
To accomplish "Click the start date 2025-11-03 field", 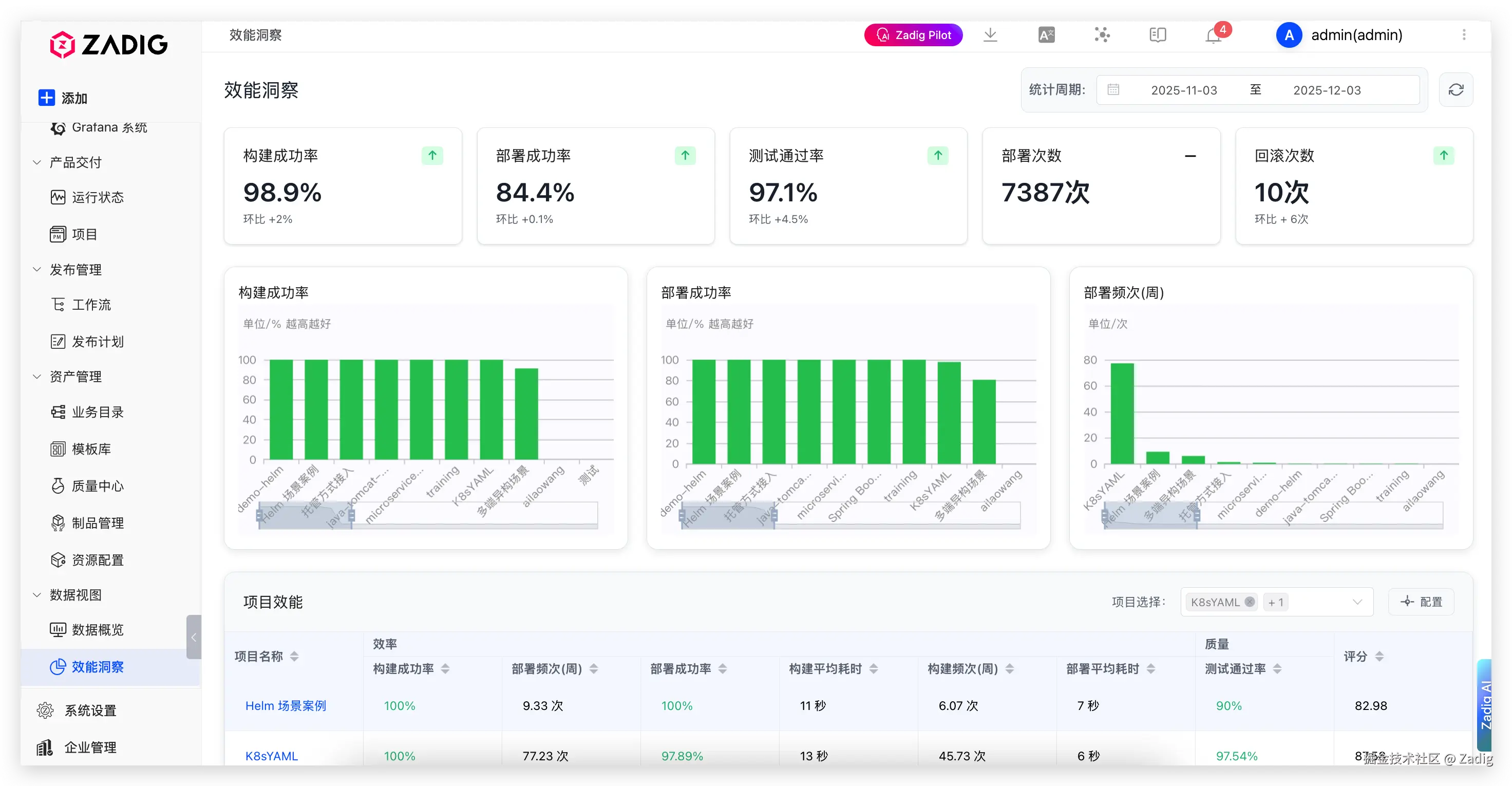I will tap(1183, 90).
